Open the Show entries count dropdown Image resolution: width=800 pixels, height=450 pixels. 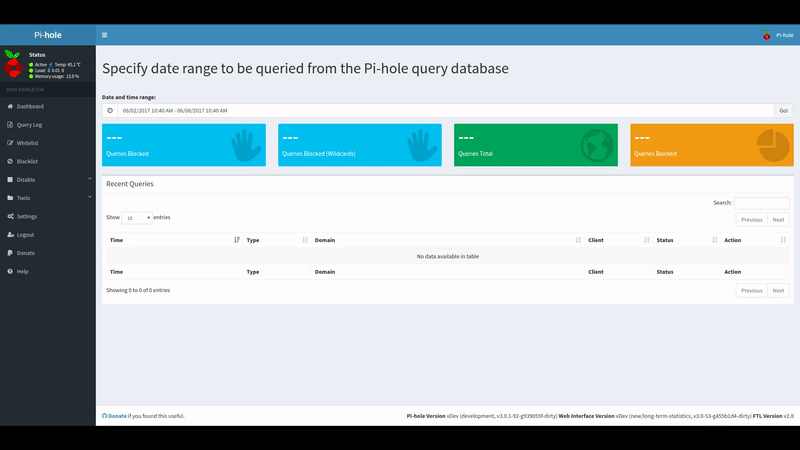click(x=136, y=217)
